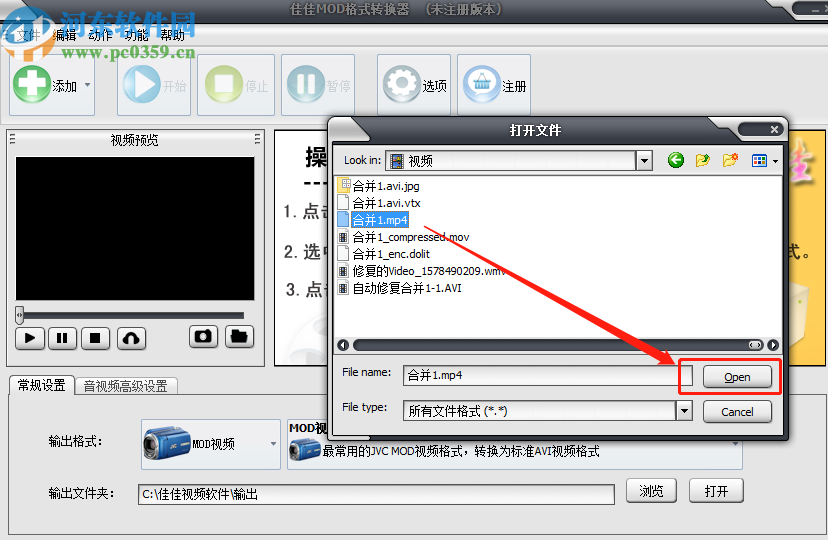Click the headphone audio icon in preview
Viewport: 828px width, 540px height.
coord(131,338)
